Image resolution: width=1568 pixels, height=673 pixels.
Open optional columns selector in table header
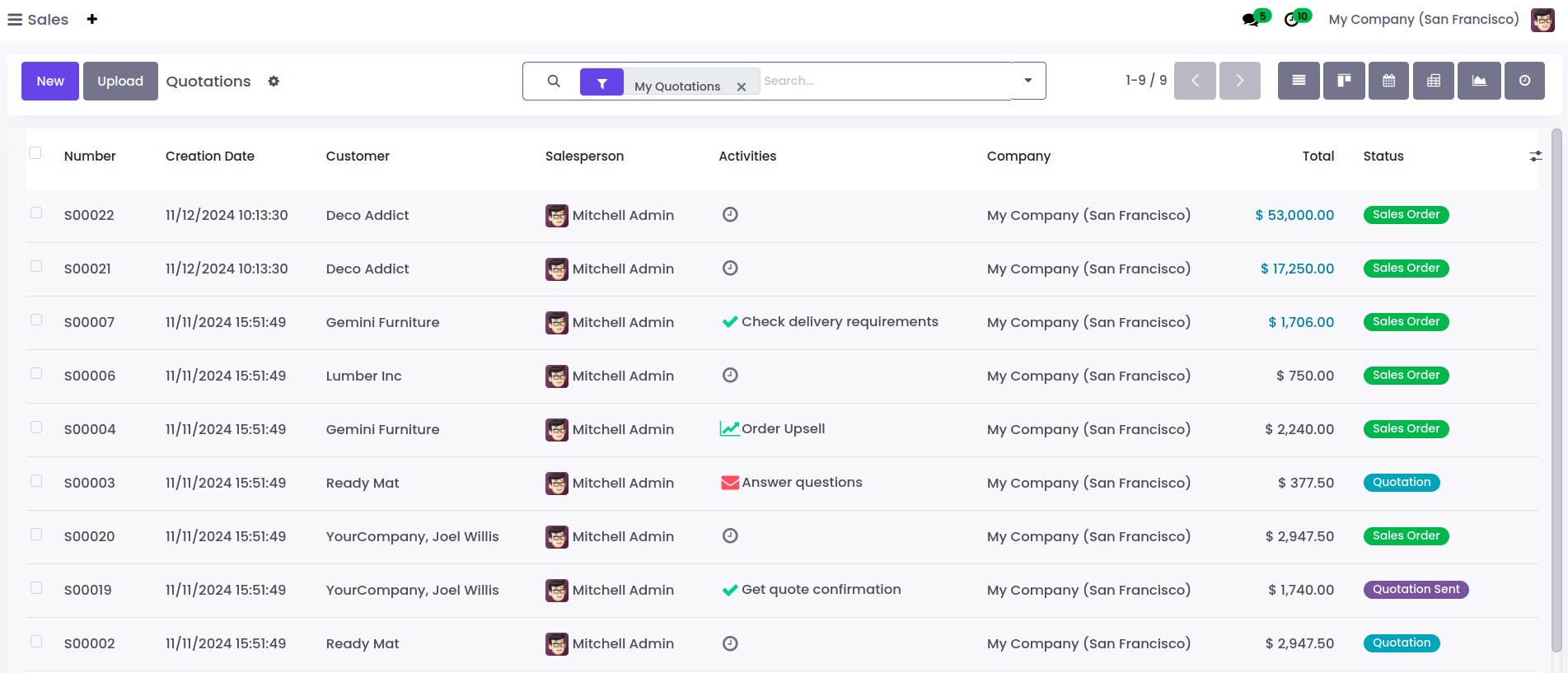pos(1536,156)
